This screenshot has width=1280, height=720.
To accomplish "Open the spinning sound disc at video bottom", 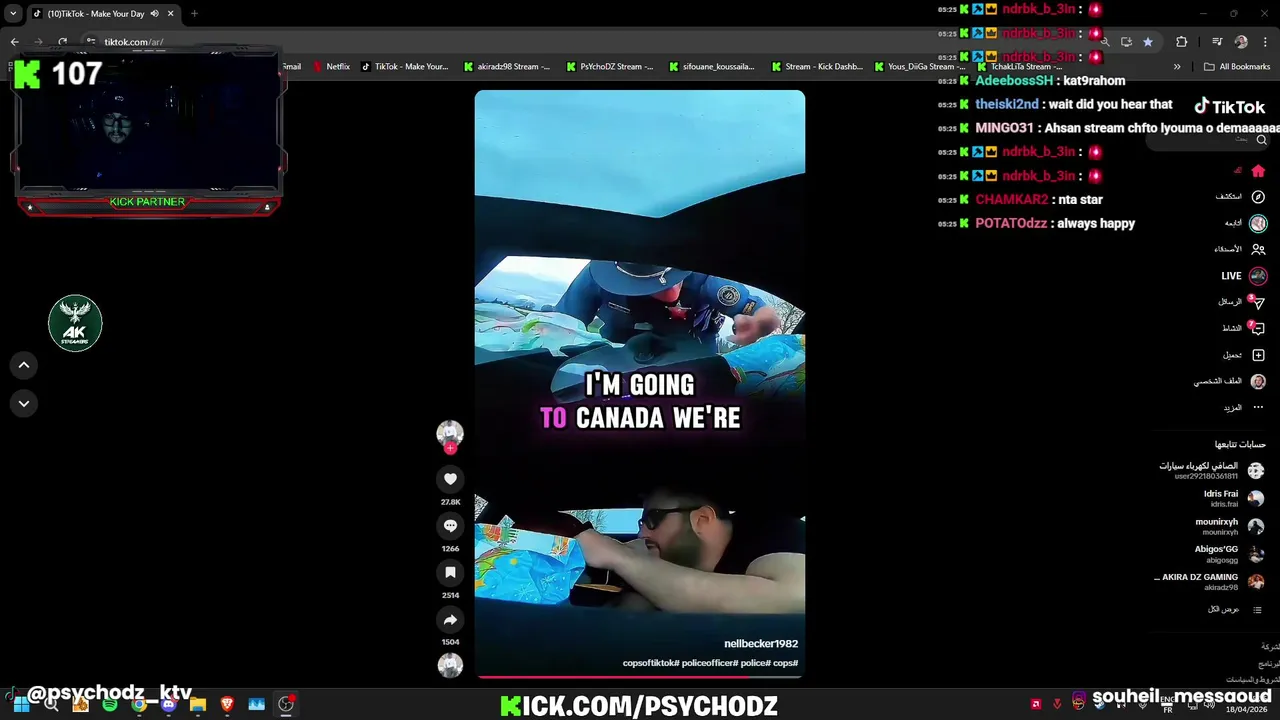I will click(450, 665).
